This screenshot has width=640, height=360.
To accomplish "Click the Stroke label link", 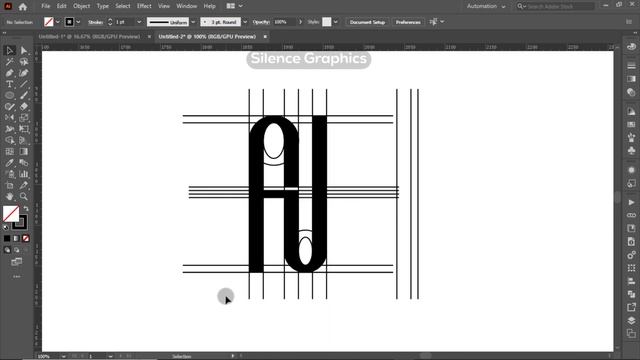I will (96, 22).
